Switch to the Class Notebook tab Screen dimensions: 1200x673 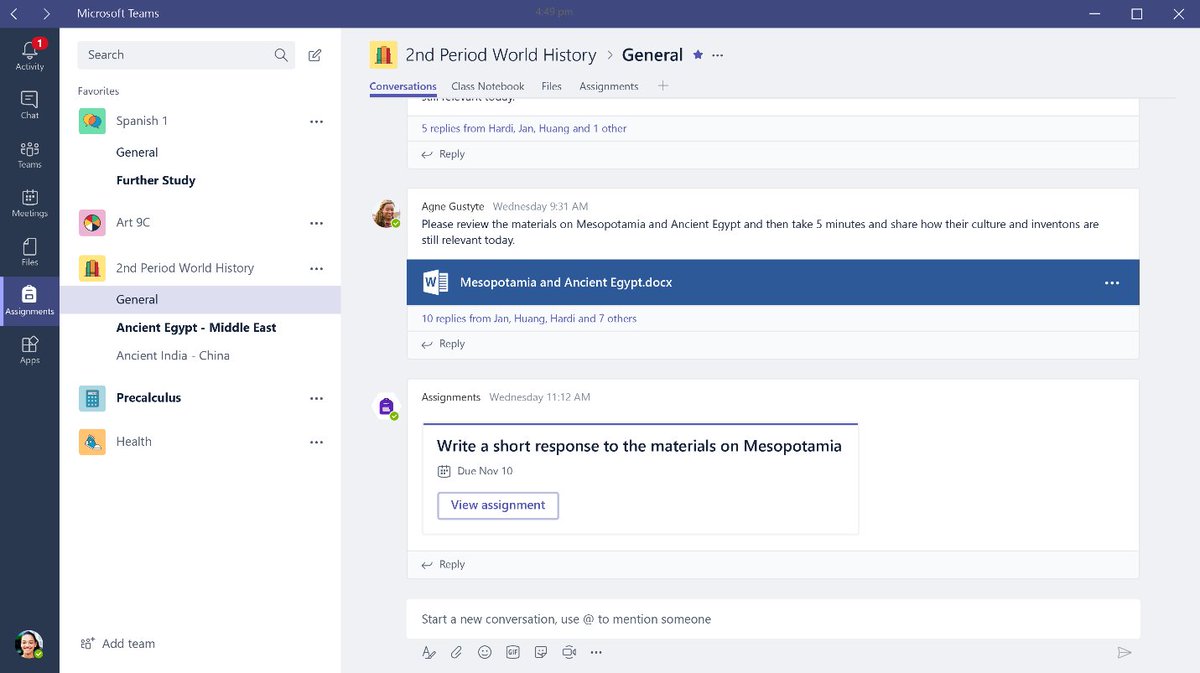[488, 87]
